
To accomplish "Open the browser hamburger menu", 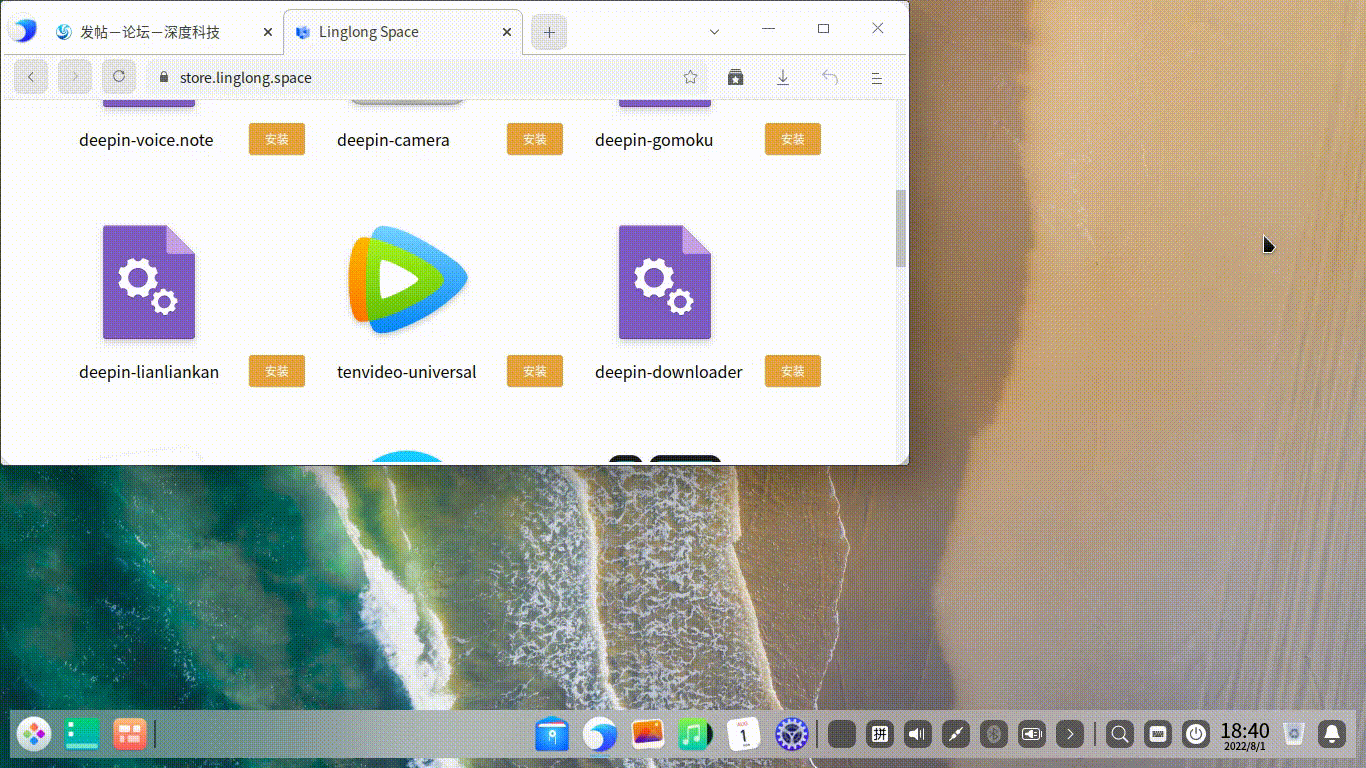I will pos(877,77).
